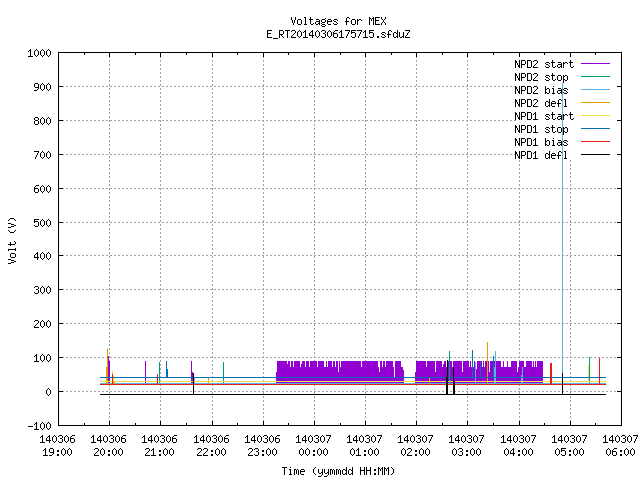Click the y-axis tick value 900
This screenshot has height=480, width=640.
tap(42, 87)
